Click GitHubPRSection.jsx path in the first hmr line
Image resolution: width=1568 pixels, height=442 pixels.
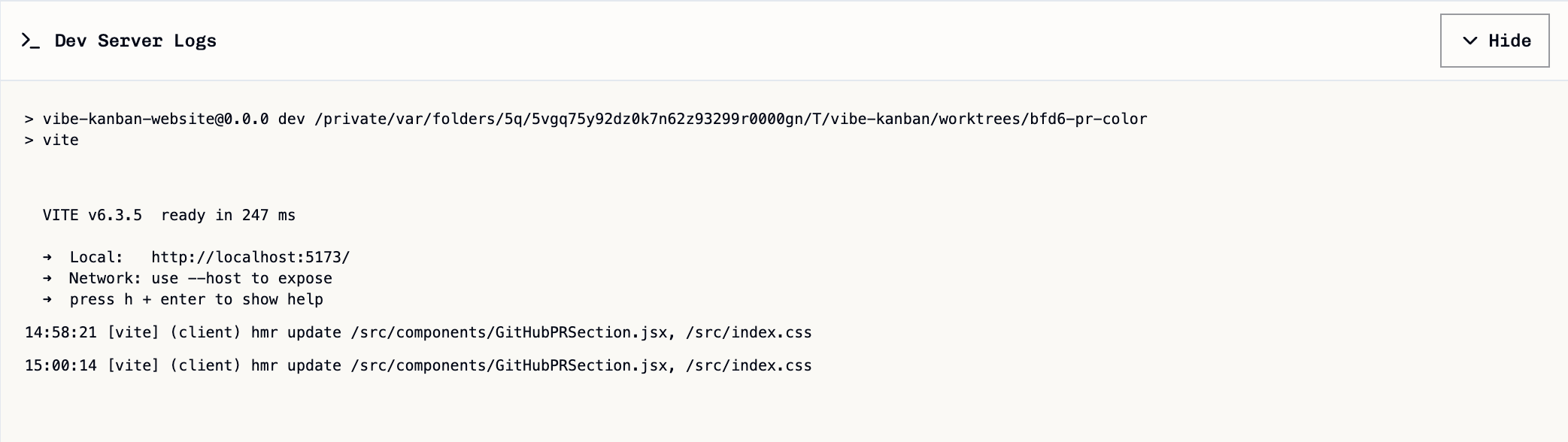[581, 332]
